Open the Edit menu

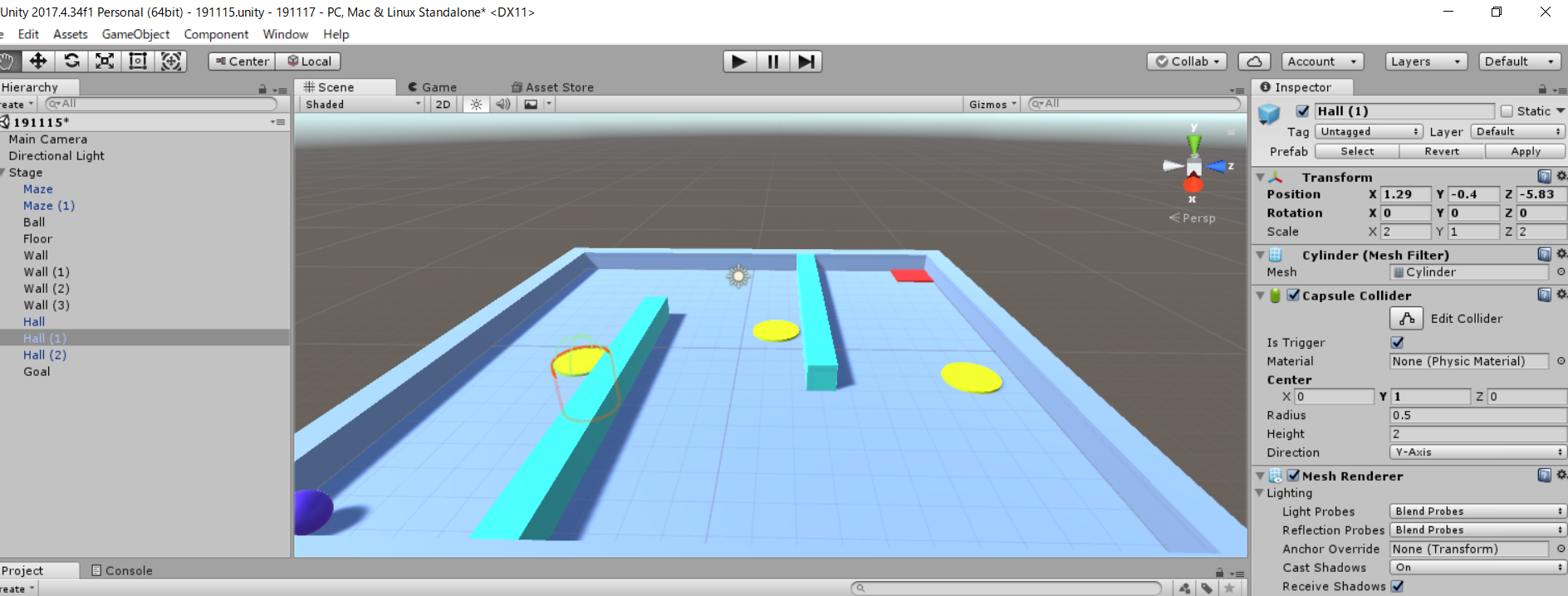click(28, 34)
